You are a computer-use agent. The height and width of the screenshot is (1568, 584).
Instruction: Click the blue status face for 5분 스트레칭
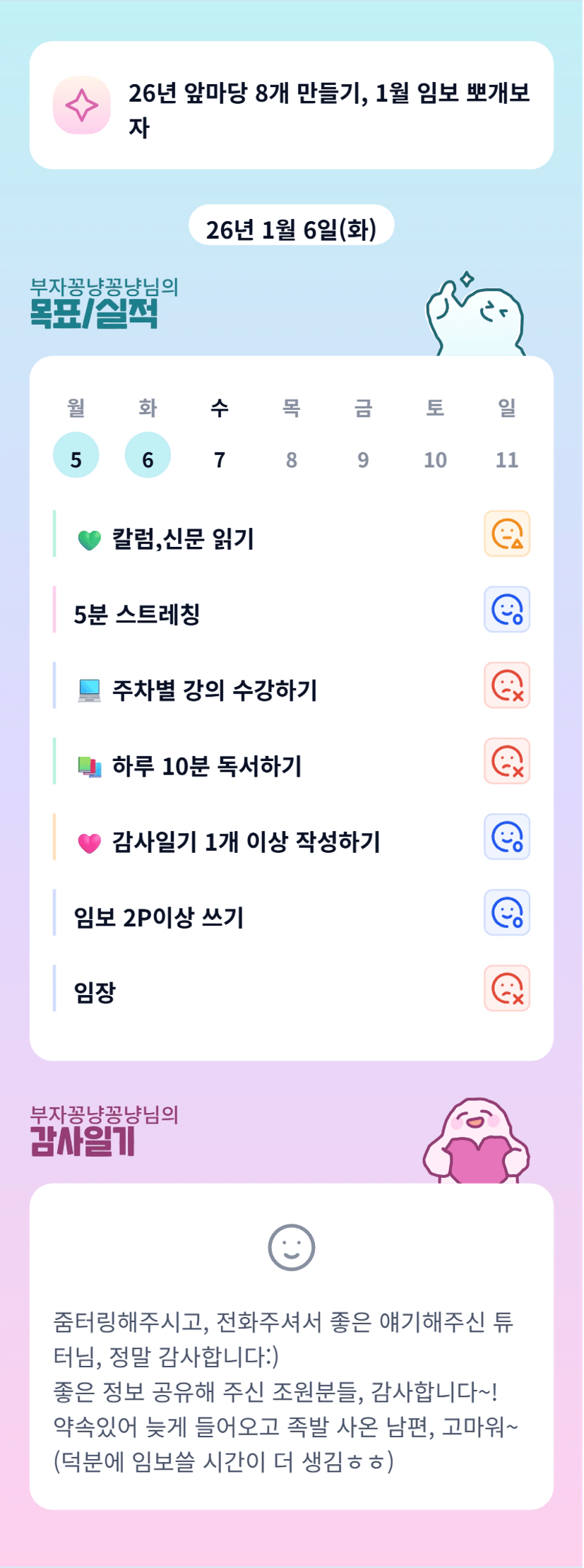507,610
